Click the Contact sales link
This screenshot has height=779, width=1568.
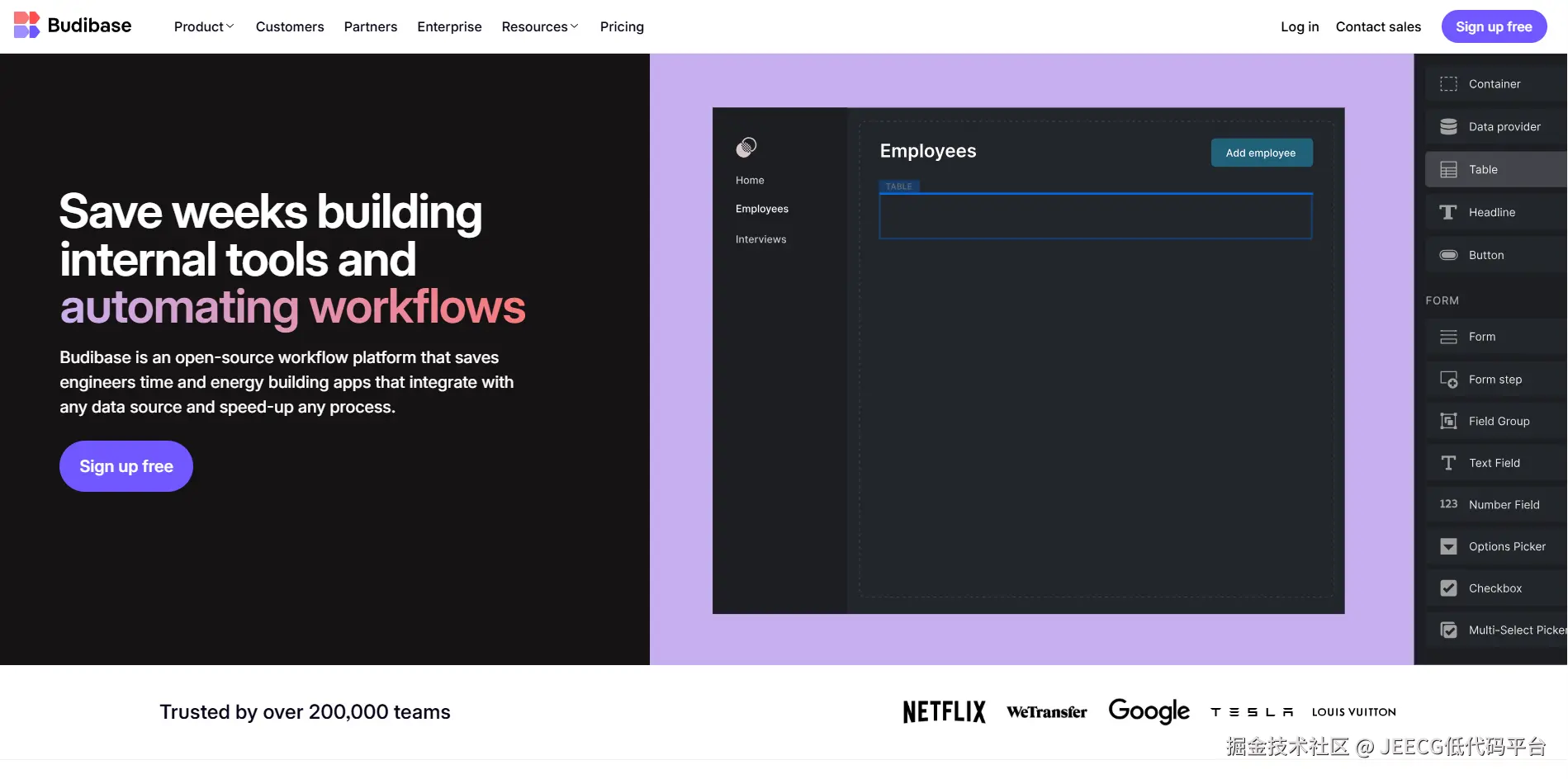coord(1378,26)
